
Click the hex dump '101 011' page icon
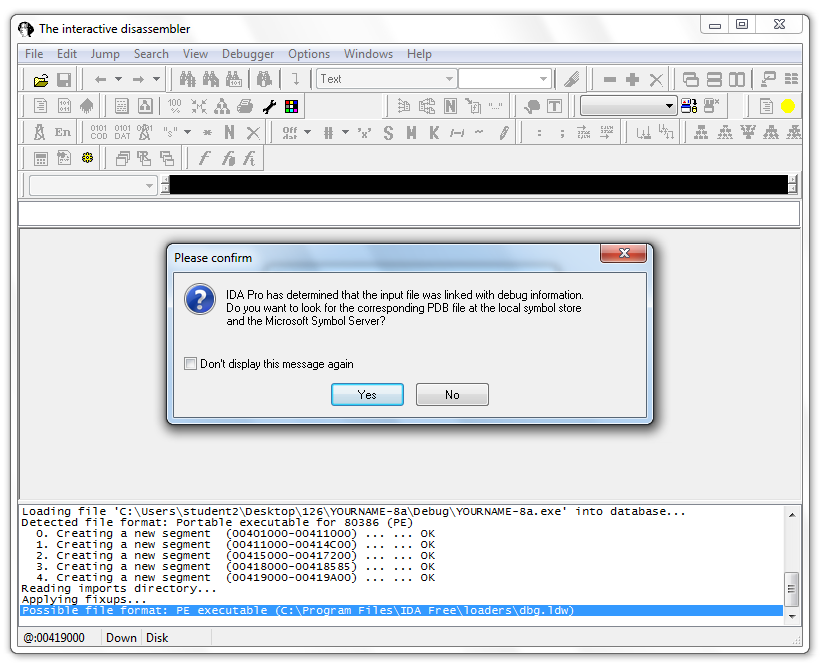pyautogui.click(x=64, y=106)
